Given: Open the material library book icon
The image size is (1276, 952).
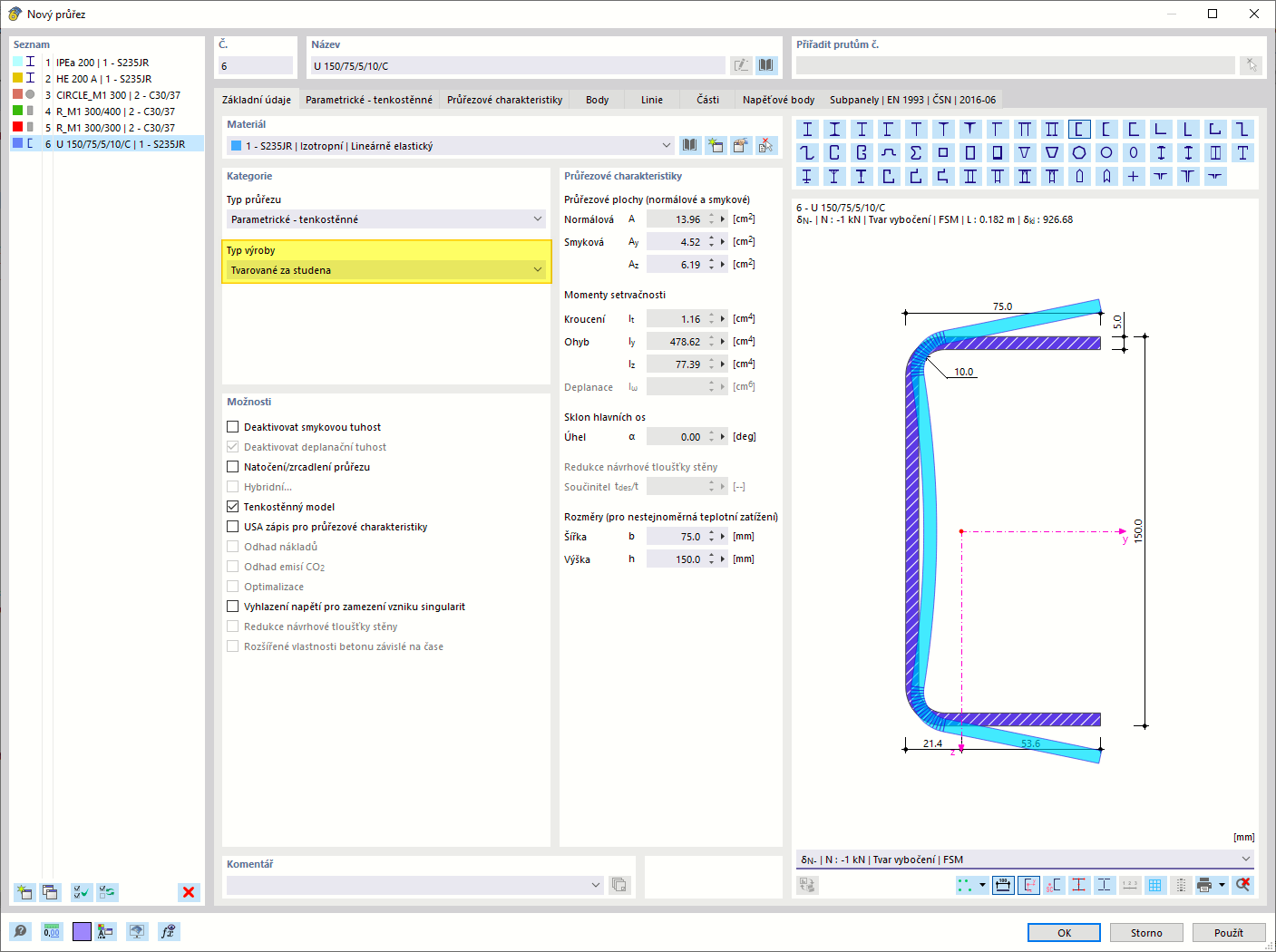Looking at the screenshot, I should [691, 146].
